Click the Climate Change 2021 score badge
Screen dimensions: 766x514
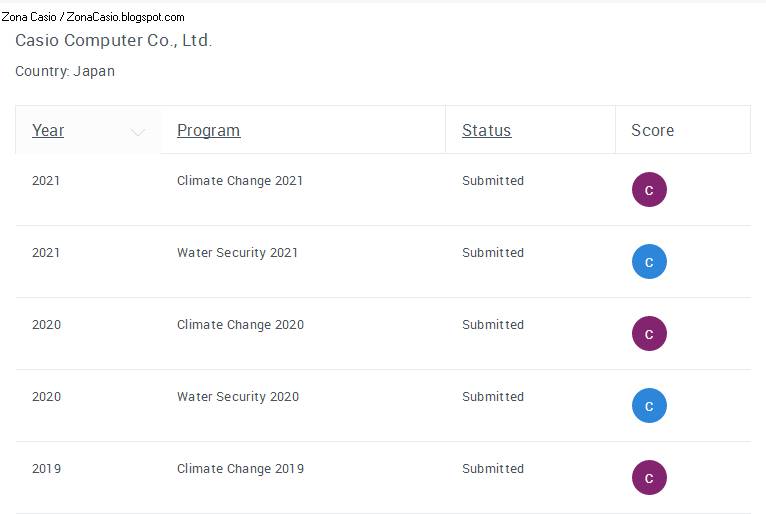click(649, 190)
